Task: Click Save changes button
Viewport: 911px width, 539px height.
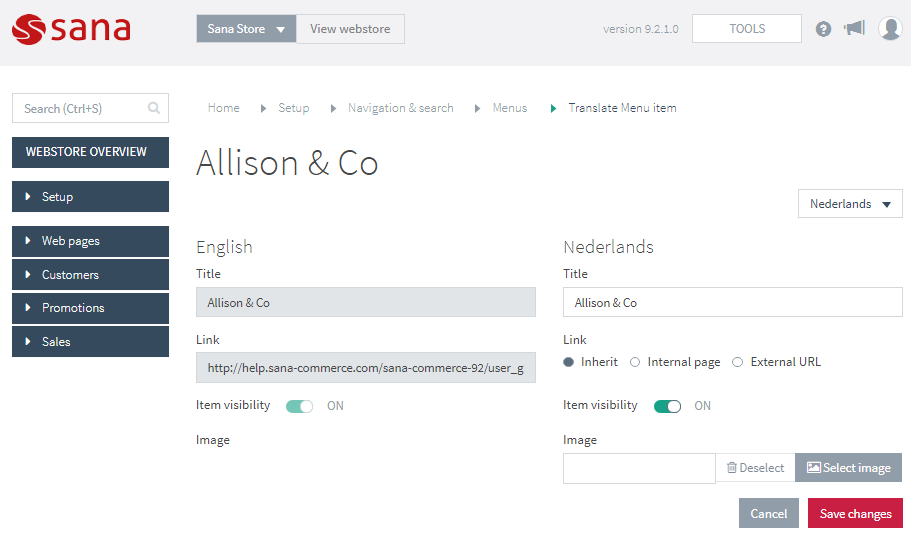Action: (855, 513)
